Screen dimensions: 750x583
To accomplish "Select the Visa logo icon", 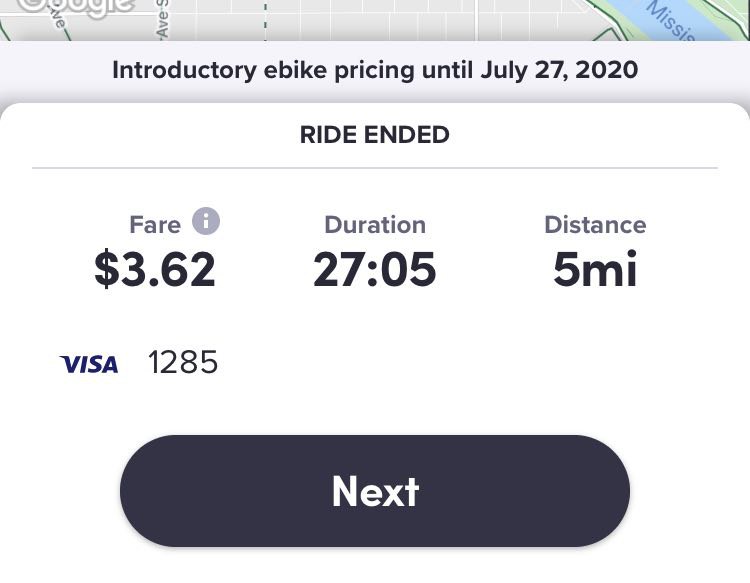I will (x=89, y=364).
